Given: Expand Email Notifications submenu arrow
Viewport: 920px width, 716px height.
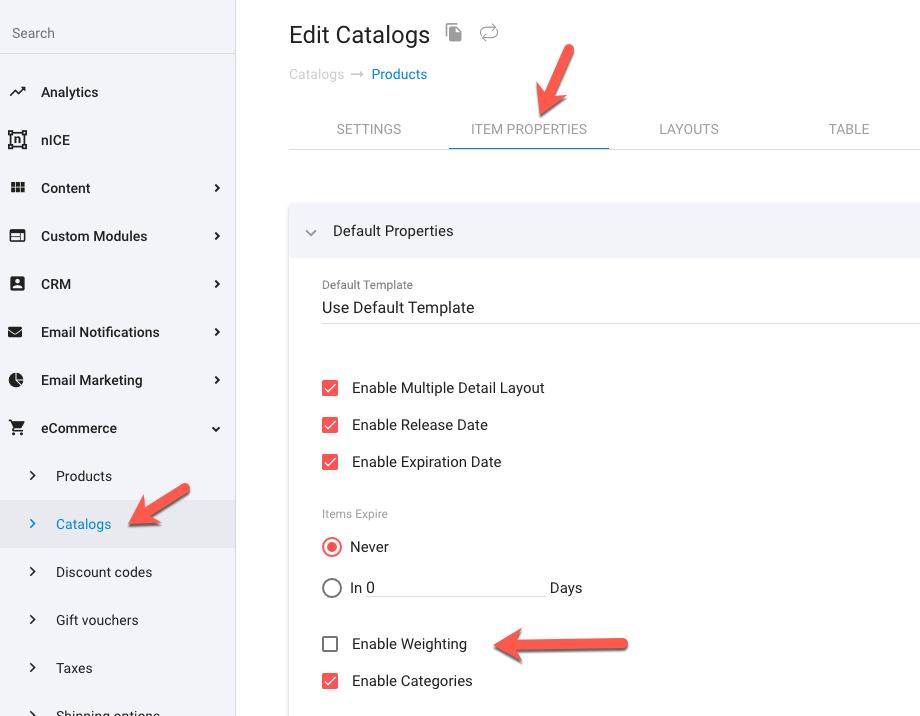Looking at the screenshot, I should coord(217,332).
